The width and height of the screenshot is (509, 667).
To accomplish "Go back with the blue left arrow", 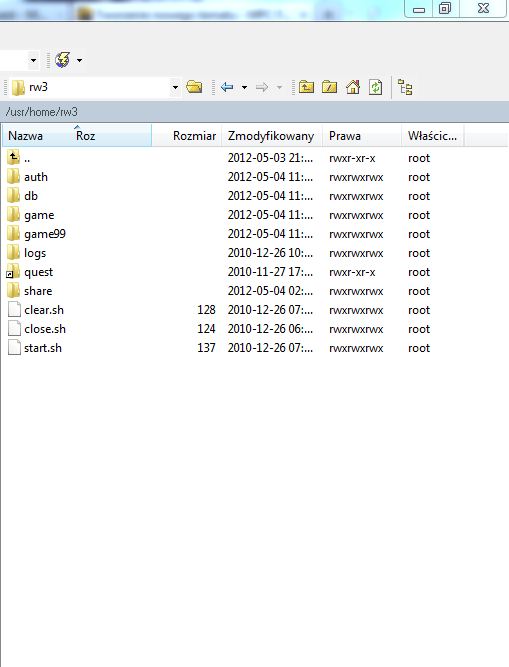I will tap(227, 87).
